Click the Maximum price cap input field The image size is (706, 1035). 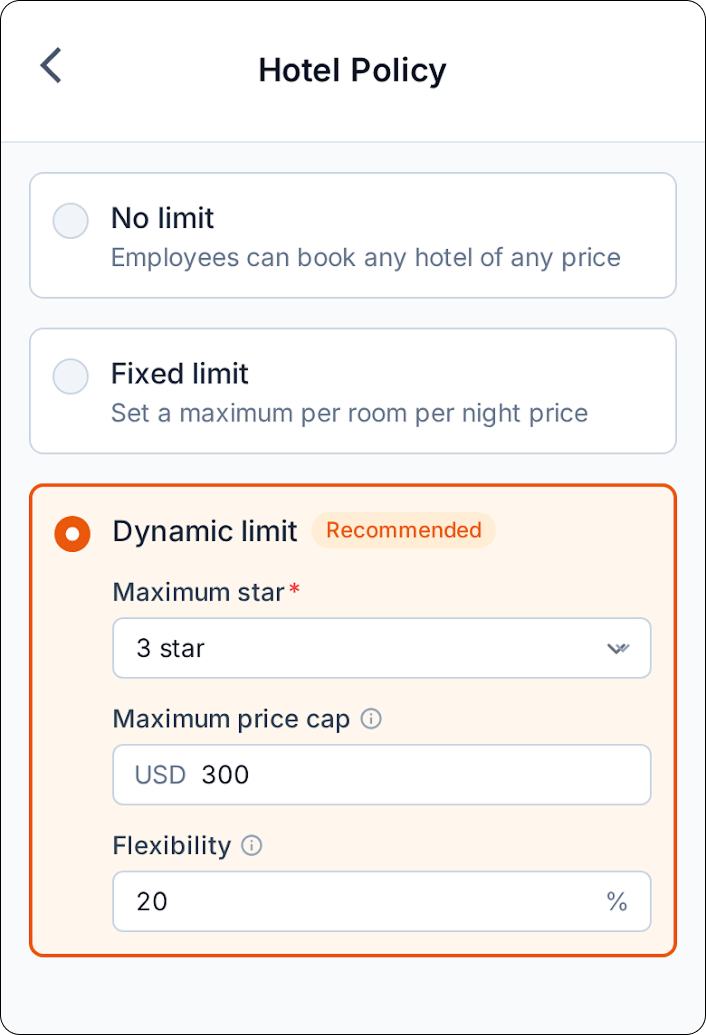tap(382, 775)
